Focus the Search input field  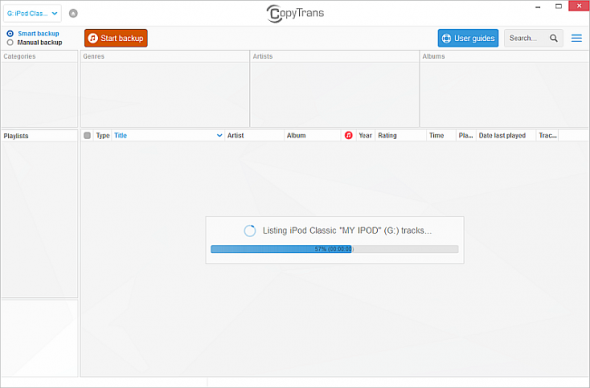(527, 38)
